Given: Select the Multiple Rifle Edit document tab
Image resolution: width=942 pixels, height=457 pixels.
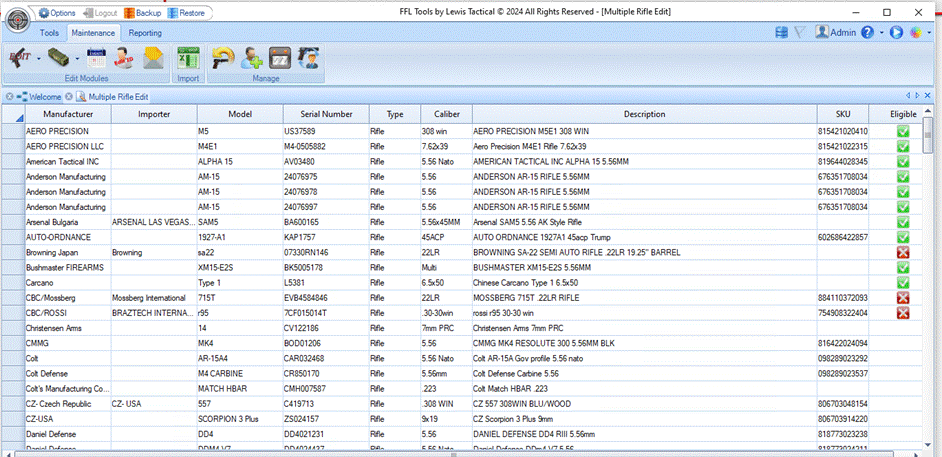Looking at the screenshot, I should click(113, 97).
